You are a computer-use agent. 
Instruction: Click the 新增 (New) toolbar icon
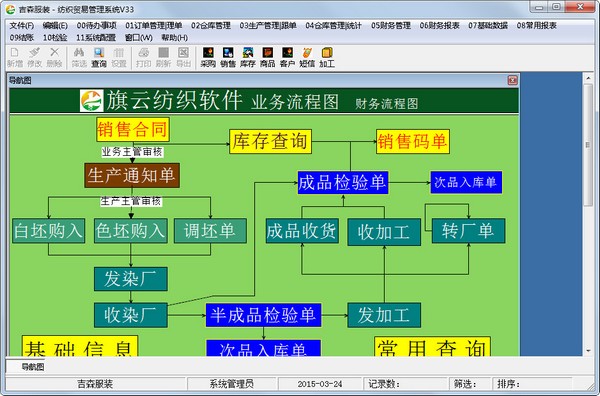point(15,57)
